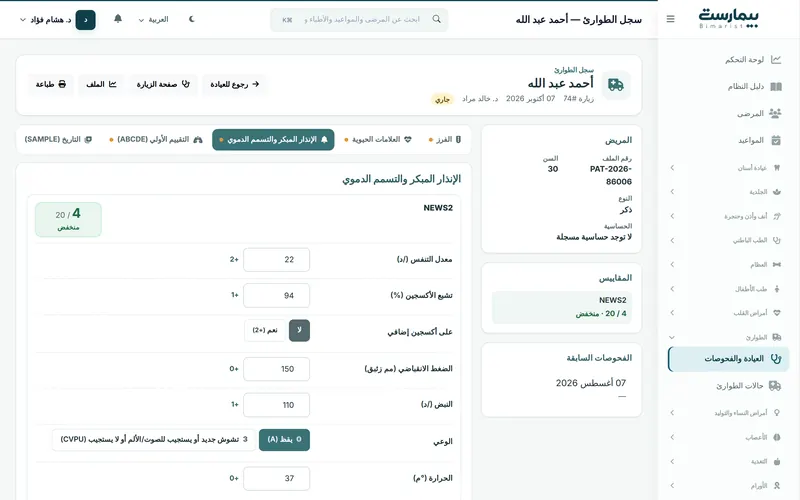This screenshot has width=800, height=500.
Task: Select consciousness CVPU new confusion option
Action: pos(154,439)
